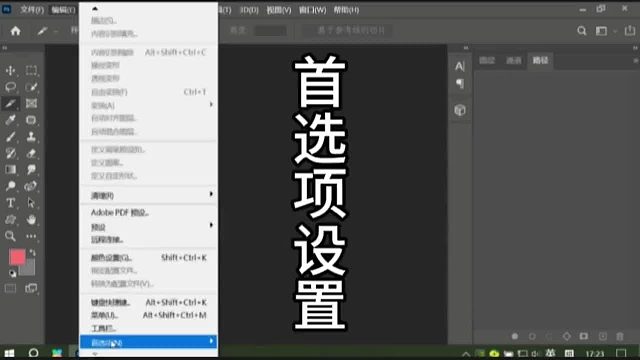This screenshot has width=640, height=360.
Task: Select the Rectangular Marquee tool
Action: (31, 70)
